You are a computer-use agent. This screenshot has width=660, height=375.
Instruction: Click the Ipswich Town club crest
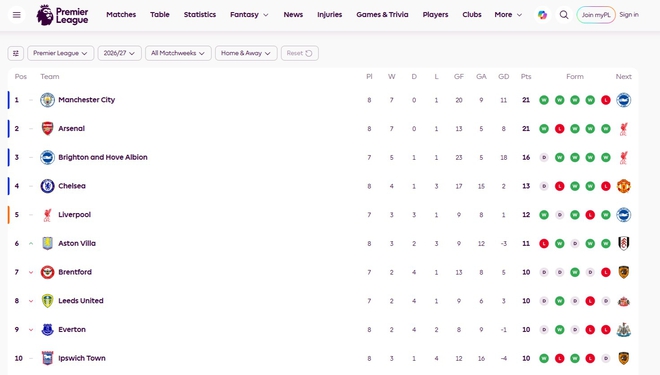47,358
